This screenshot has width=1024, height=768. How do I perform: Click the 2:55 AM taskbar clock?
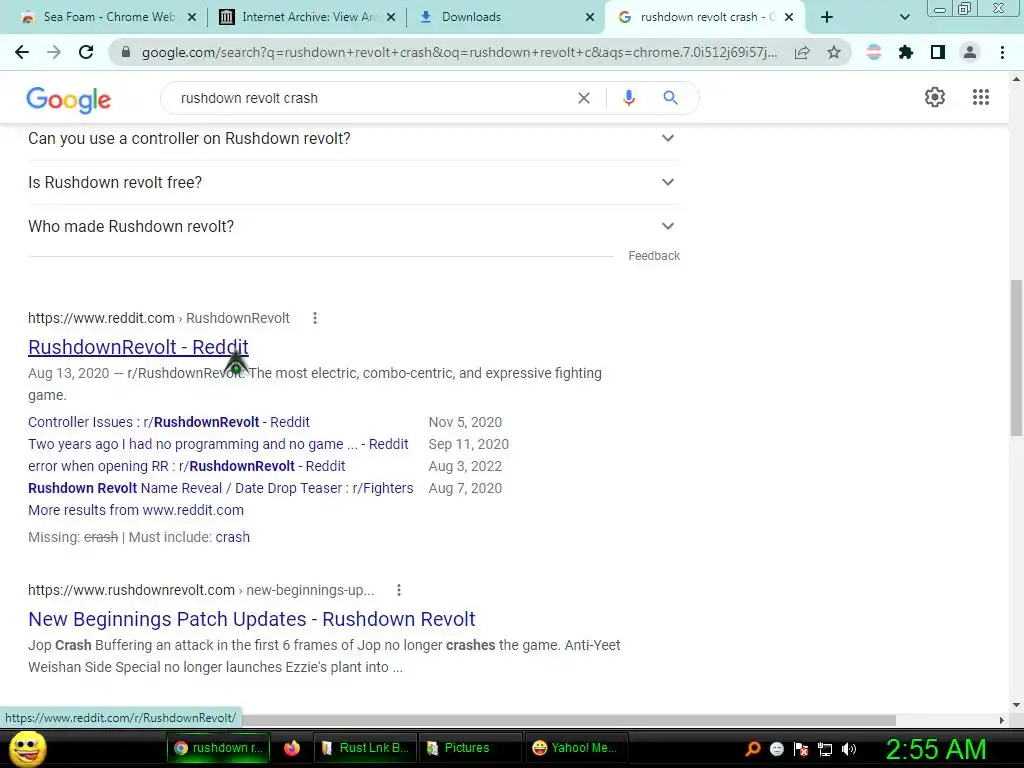(935, 748)
